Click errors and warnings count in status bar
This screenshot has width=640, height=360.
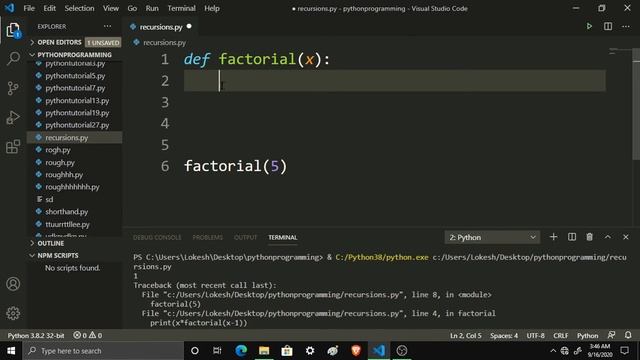[88, 335]
